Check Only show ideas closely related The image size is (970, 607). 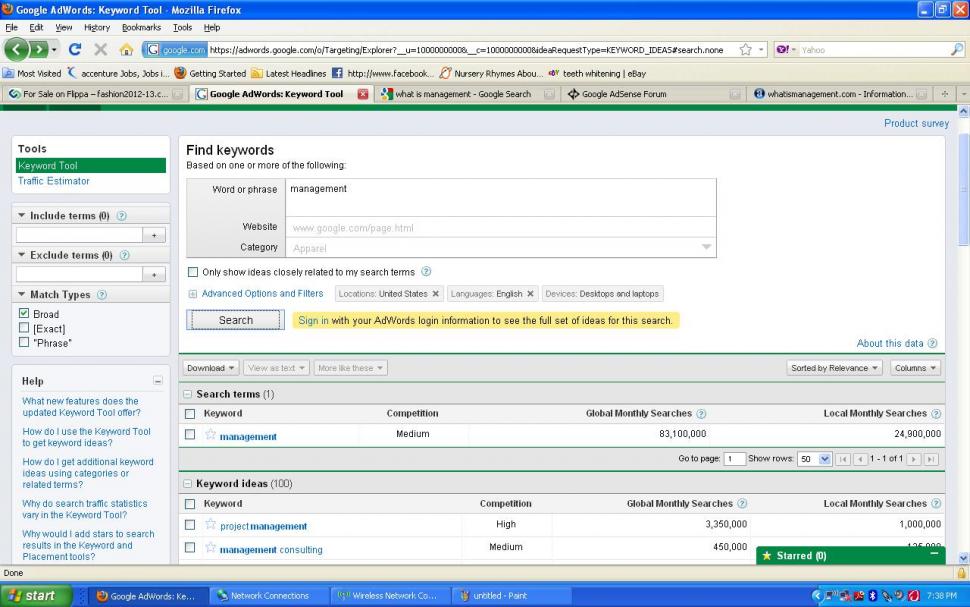tap(193, 272)
